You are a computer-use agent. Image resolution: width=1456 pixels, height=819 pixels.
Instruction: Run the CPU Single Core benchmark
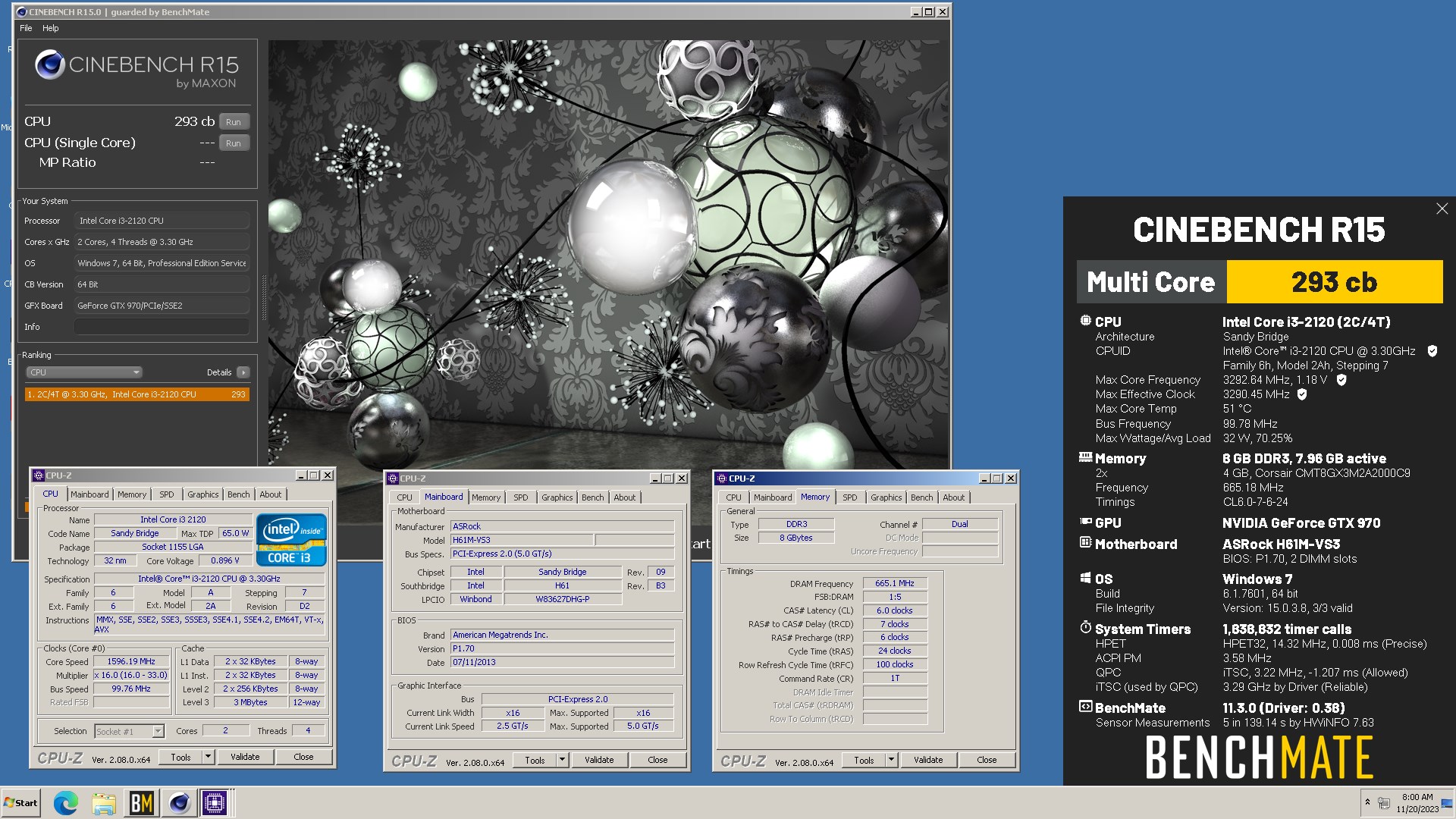pyautogui.click(x=234, y=143)
